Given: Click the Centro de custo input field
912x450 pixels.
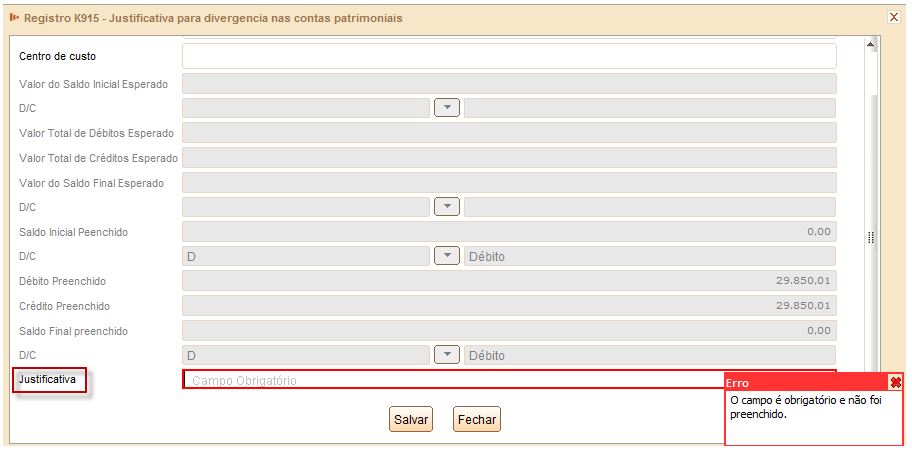Looking at the screenshot, I should (509, 56).
